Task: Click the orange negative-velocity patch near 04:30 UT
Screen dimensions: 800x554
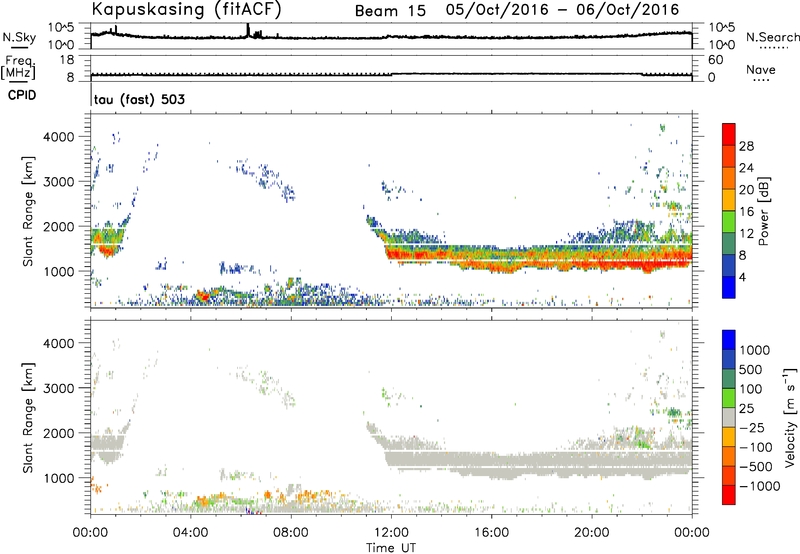Action: [x=203, y=500]
